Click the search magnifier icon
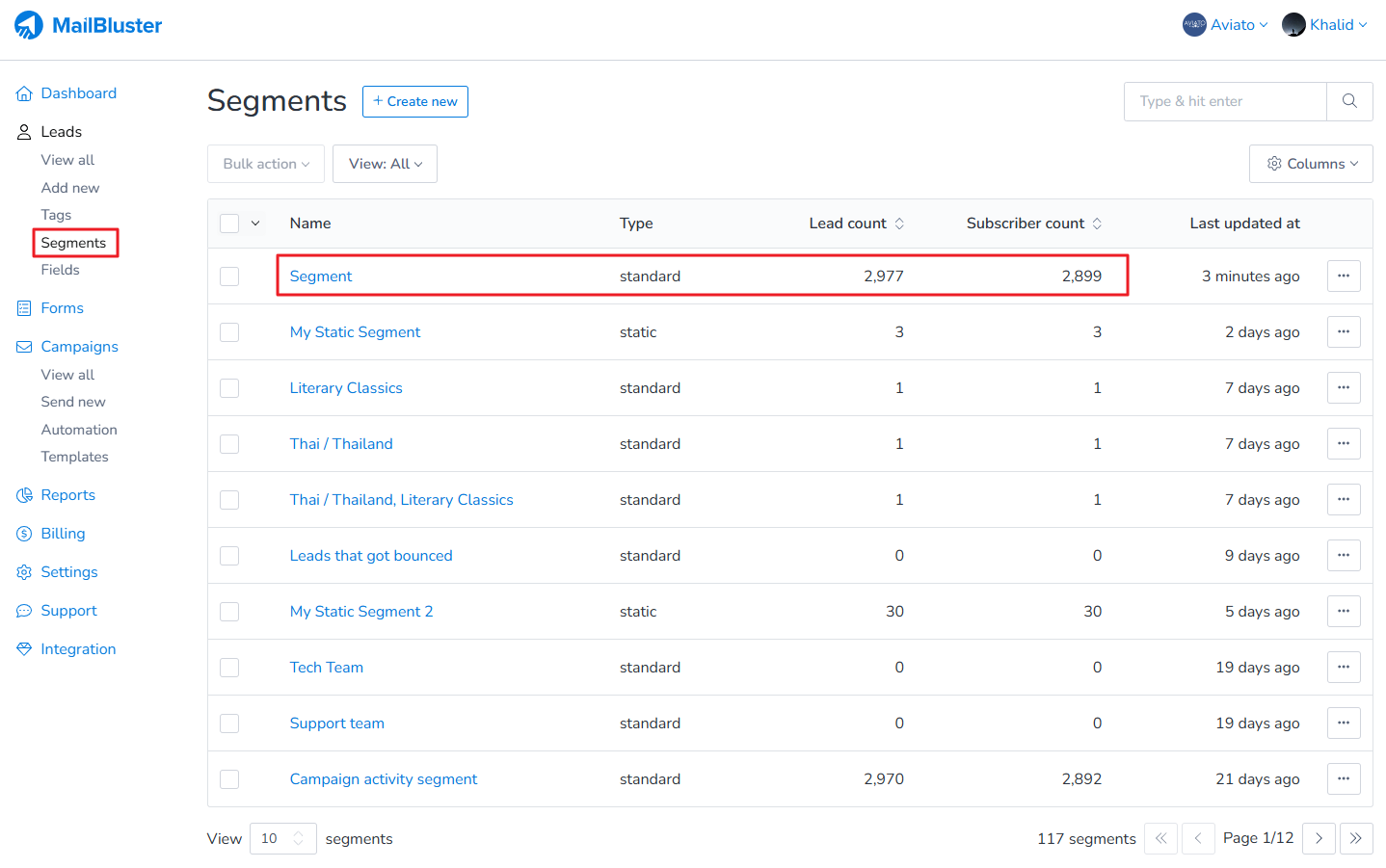 point(1349,101)
